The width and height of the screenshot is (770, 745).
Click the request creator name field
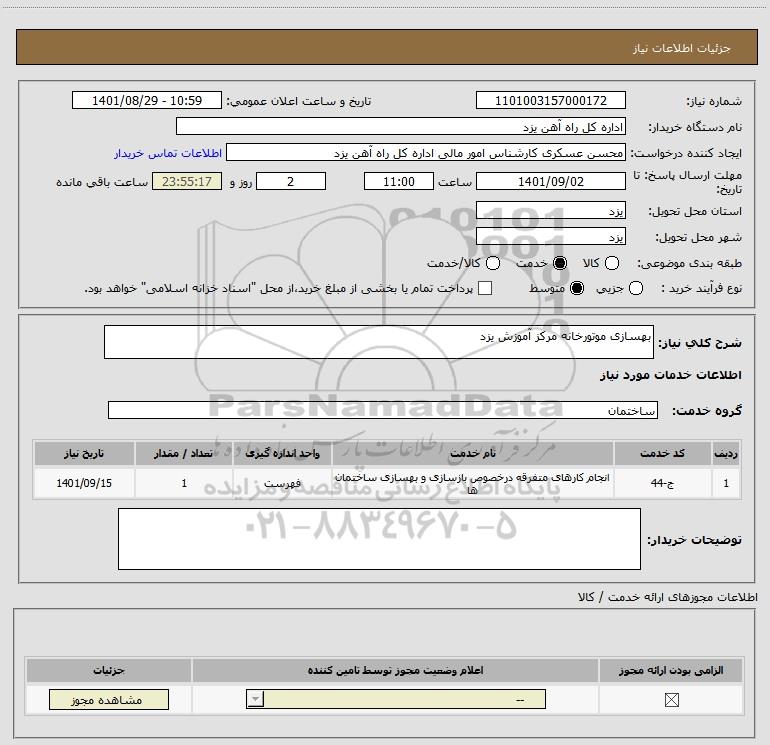(x=426, y=153)
